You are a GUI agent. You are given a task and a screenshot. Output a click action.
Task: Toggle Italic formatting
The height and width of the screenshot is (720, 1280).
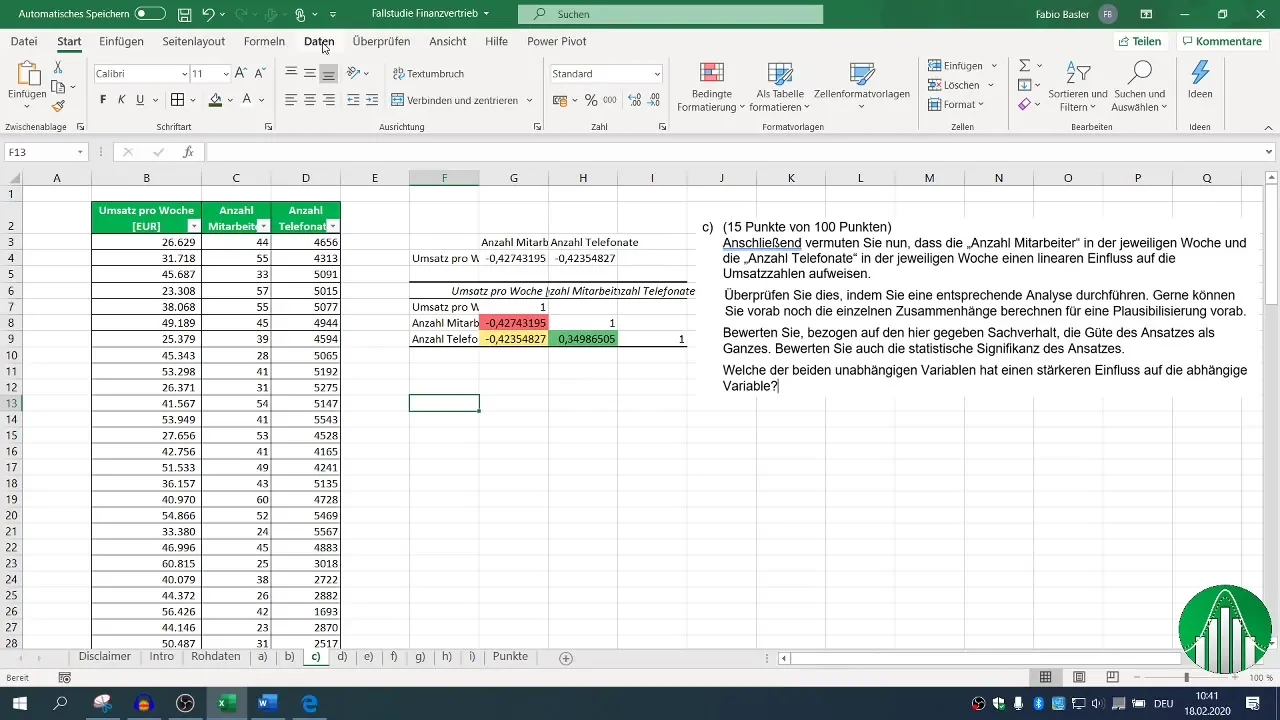122,100
